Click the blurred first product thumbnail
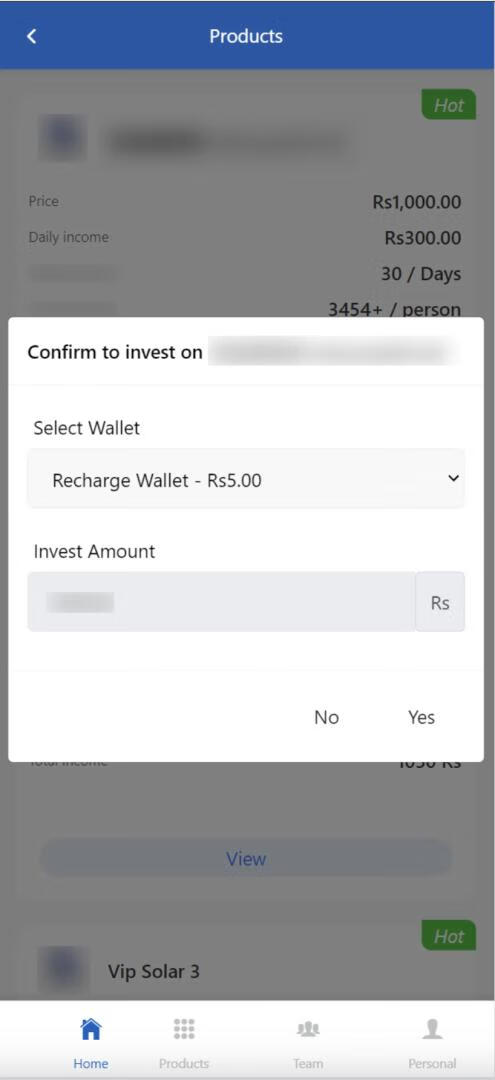 pos(63,138)
